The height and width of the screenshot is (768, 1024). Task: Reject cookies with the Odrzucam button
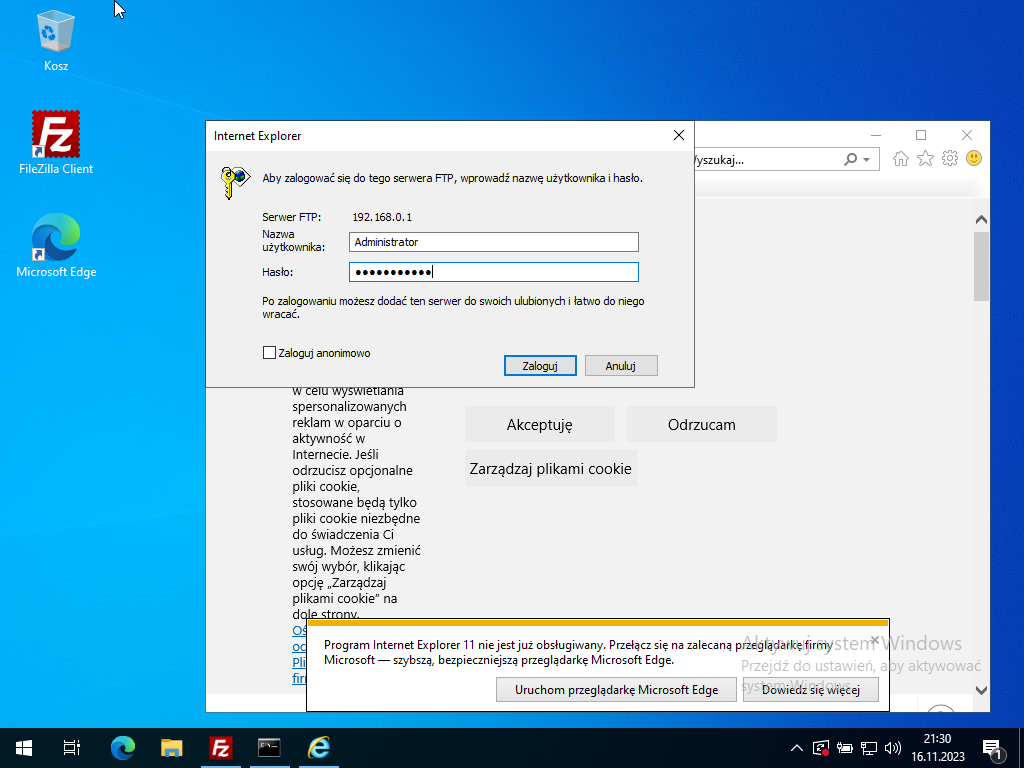click(x=701, y=424)
